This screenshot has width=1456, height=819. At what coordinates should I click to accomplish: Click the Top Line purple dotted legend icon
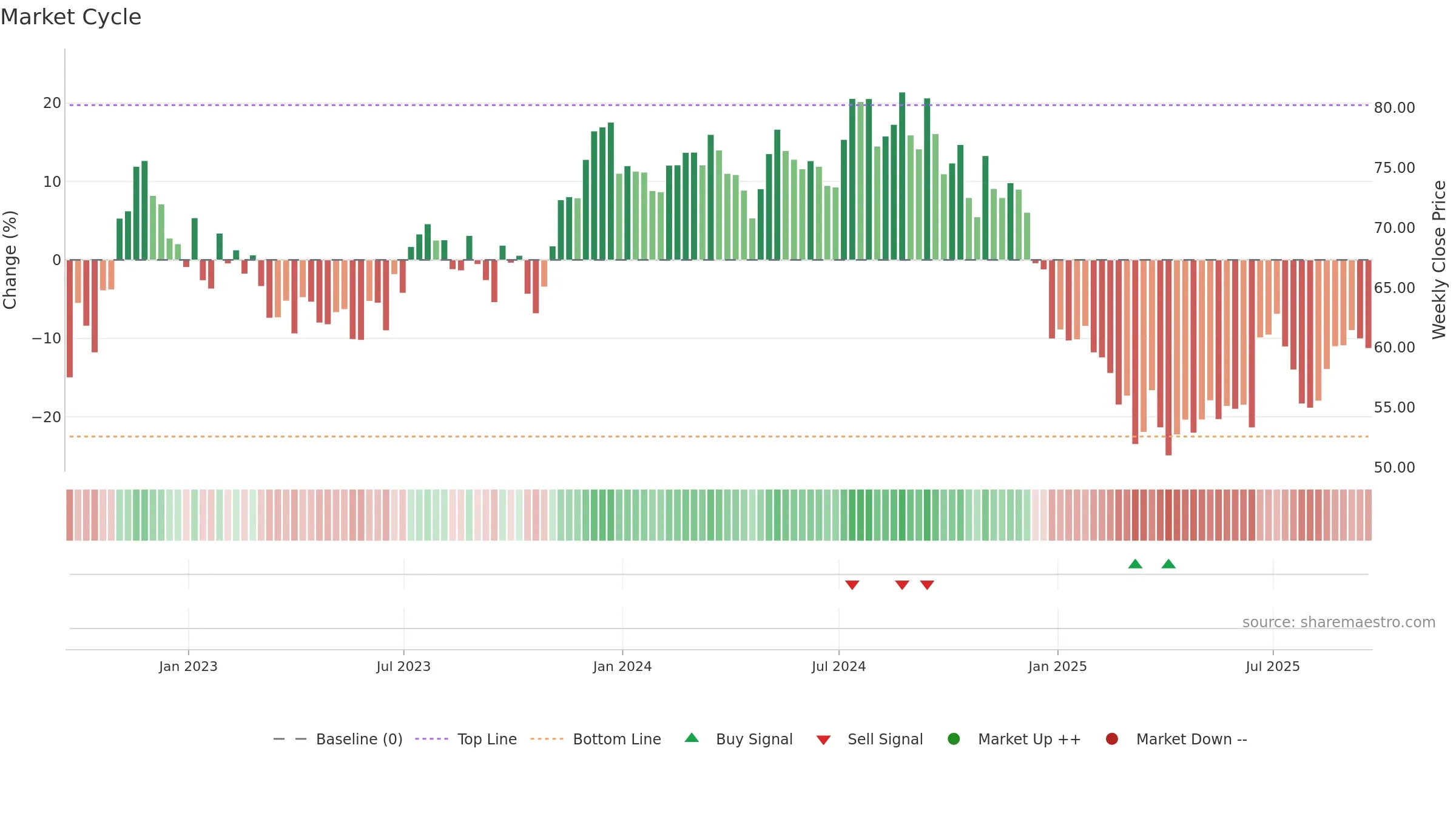[431, 739]
